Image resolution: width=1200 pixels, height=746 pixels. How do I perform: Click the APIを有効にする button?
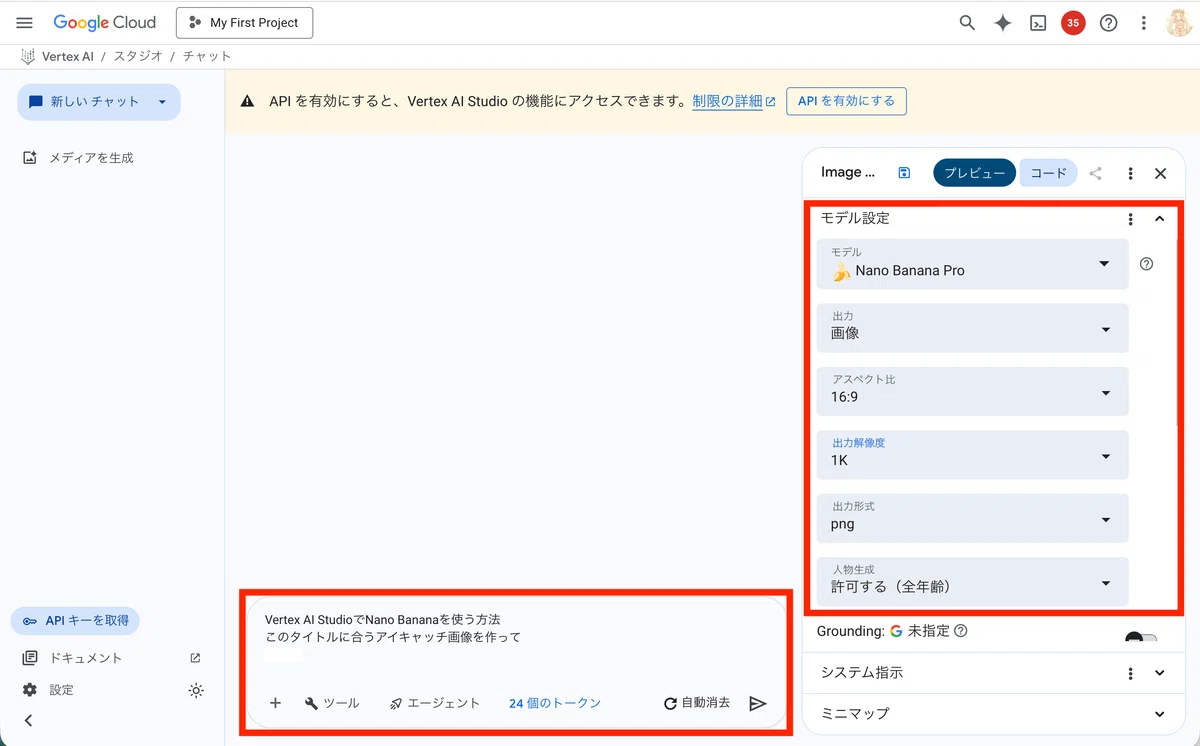coord(846,101)
